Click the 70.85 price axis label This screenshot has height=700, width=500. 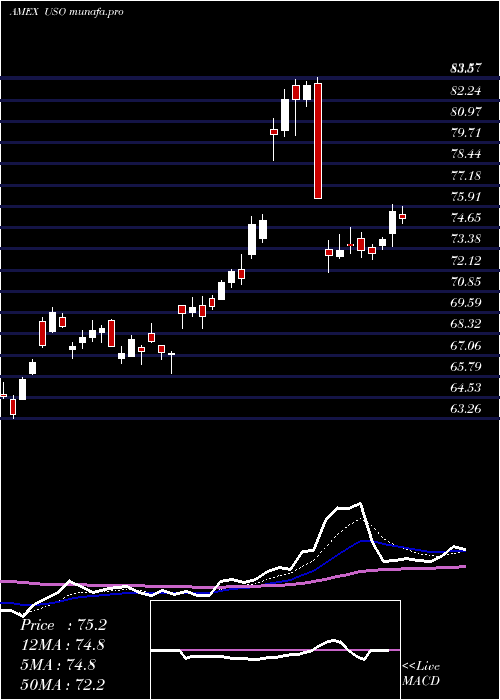pyautogui.click(x=466, y=282)
